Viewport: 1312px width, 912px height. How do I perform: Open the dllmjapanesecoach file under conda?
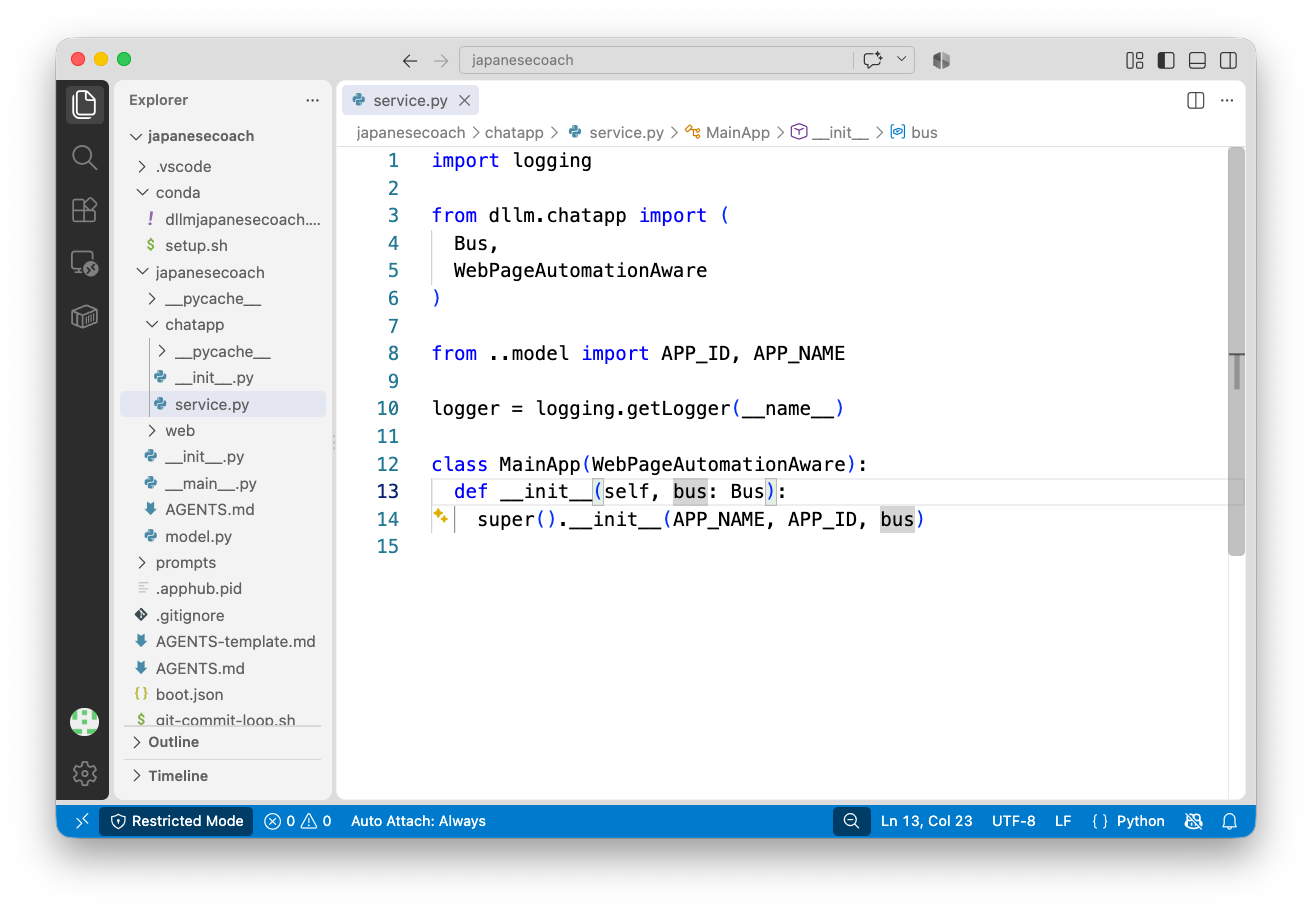point(243,219)
